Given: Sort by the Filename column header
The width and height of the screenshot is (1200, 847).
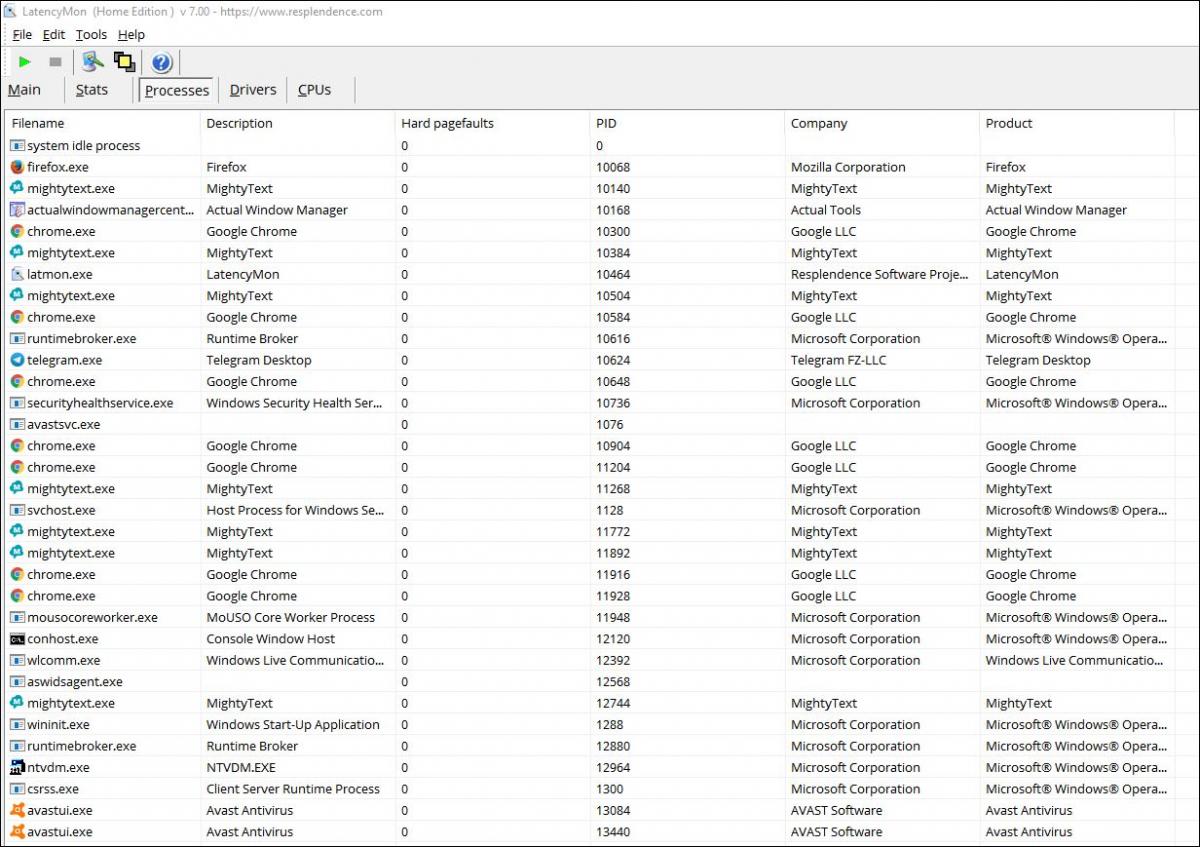Looking at the screenshot, I should coord(103,124).
